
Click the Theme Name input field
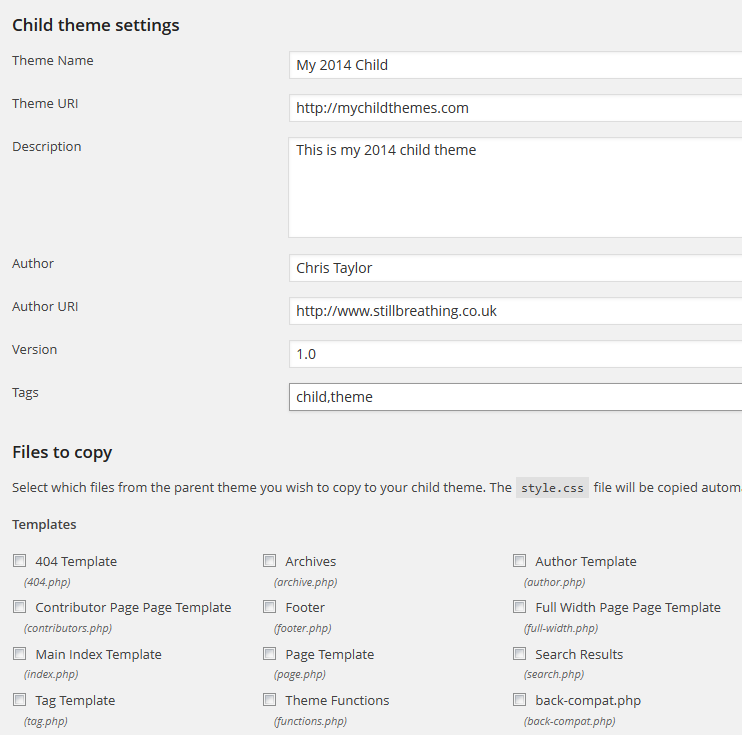click(x=515, y=65)
